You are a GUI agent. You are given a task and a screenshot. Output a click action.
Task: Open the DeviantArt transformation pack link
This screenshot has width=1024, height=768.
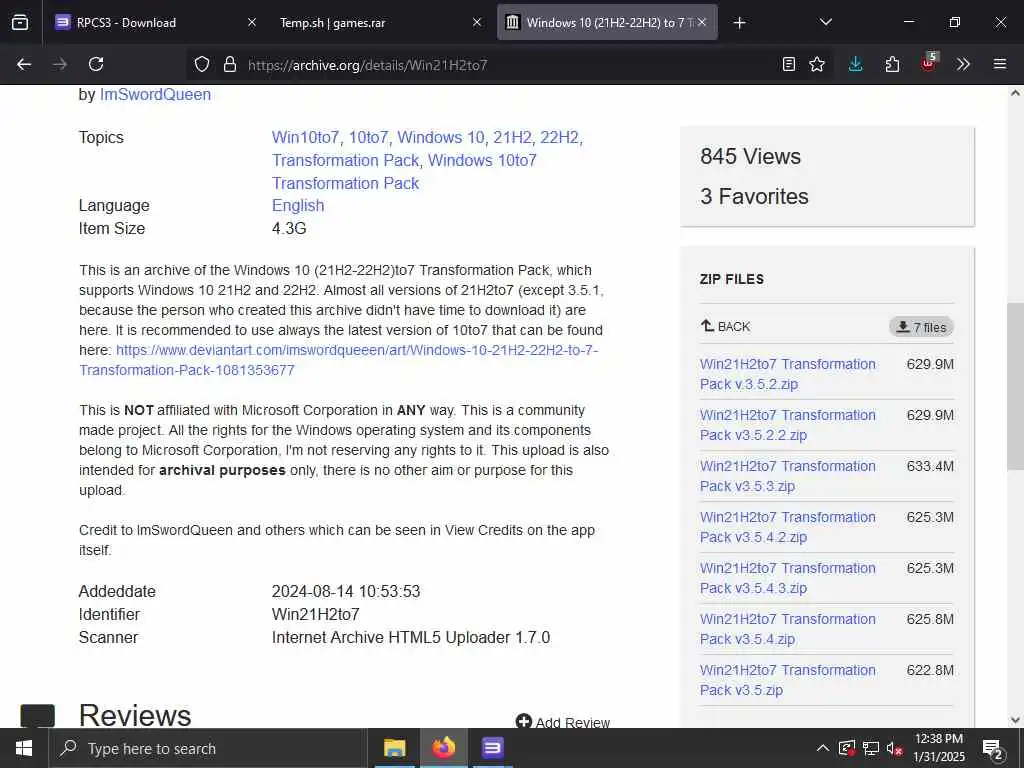[338, 360]
